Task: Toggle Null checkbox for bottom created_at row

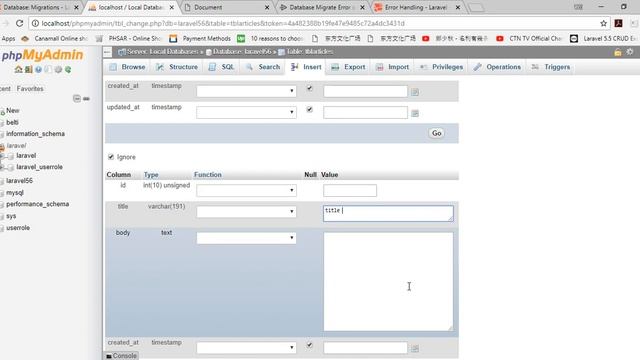Action: (309, 344)
